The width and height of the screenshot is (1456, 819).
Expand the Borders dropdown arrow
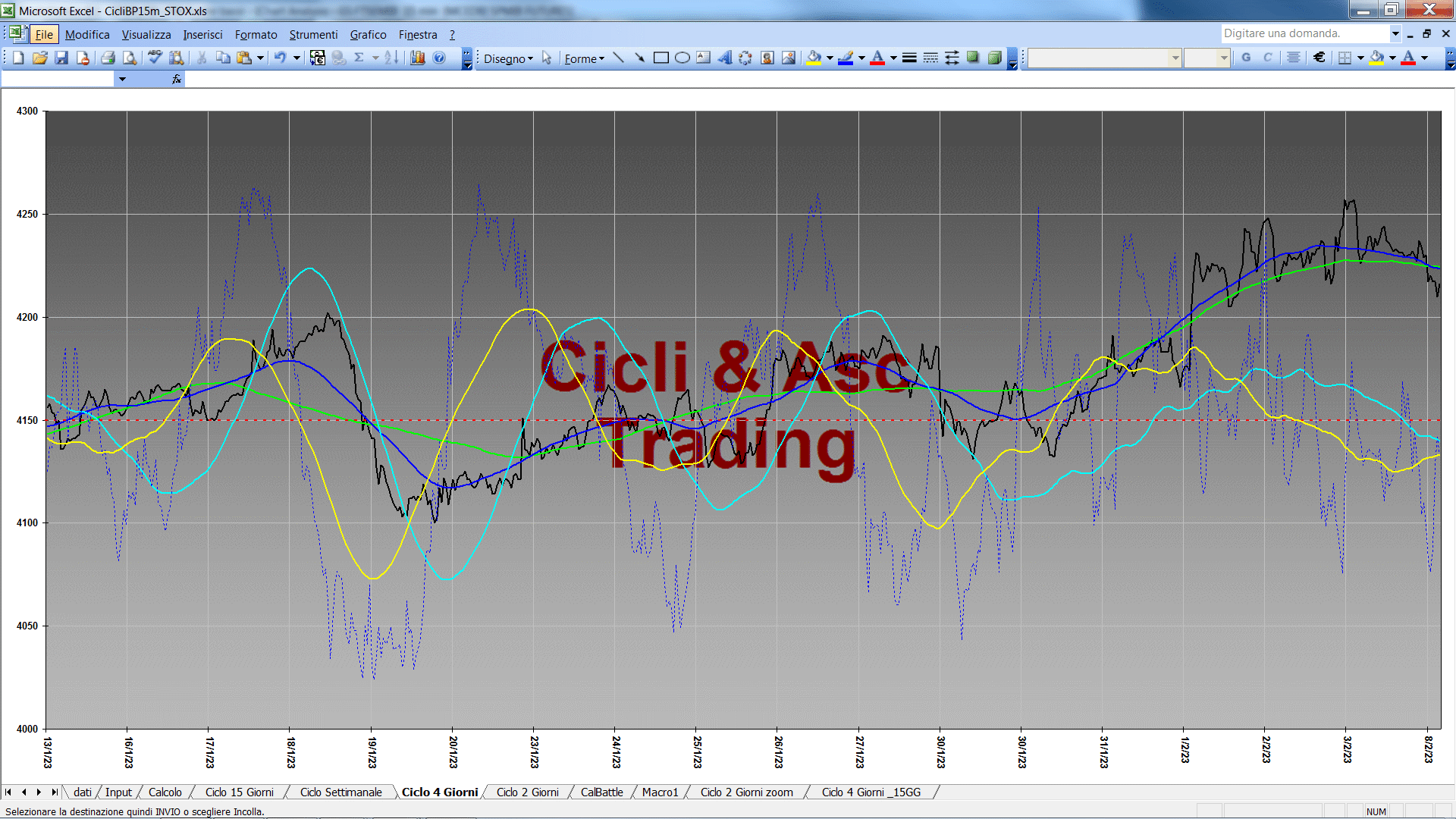pos(1360,58)
